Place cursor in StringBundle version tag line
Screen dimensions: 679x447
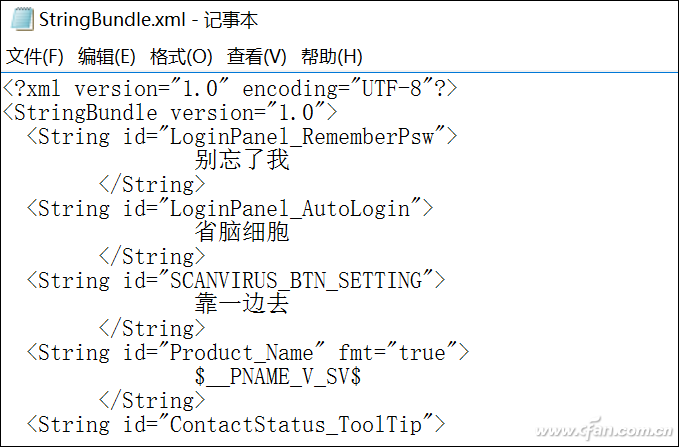coord(170,113)
